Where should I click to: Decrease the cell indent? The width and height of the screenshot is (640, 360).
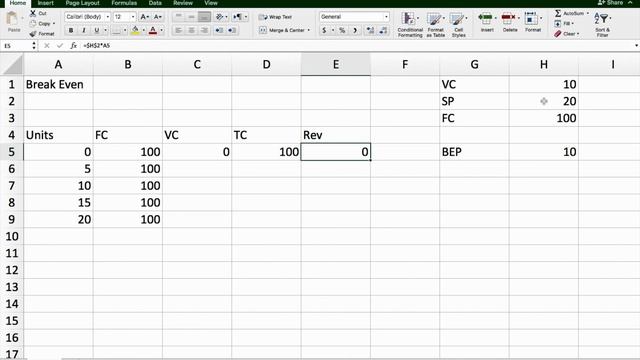219,30
